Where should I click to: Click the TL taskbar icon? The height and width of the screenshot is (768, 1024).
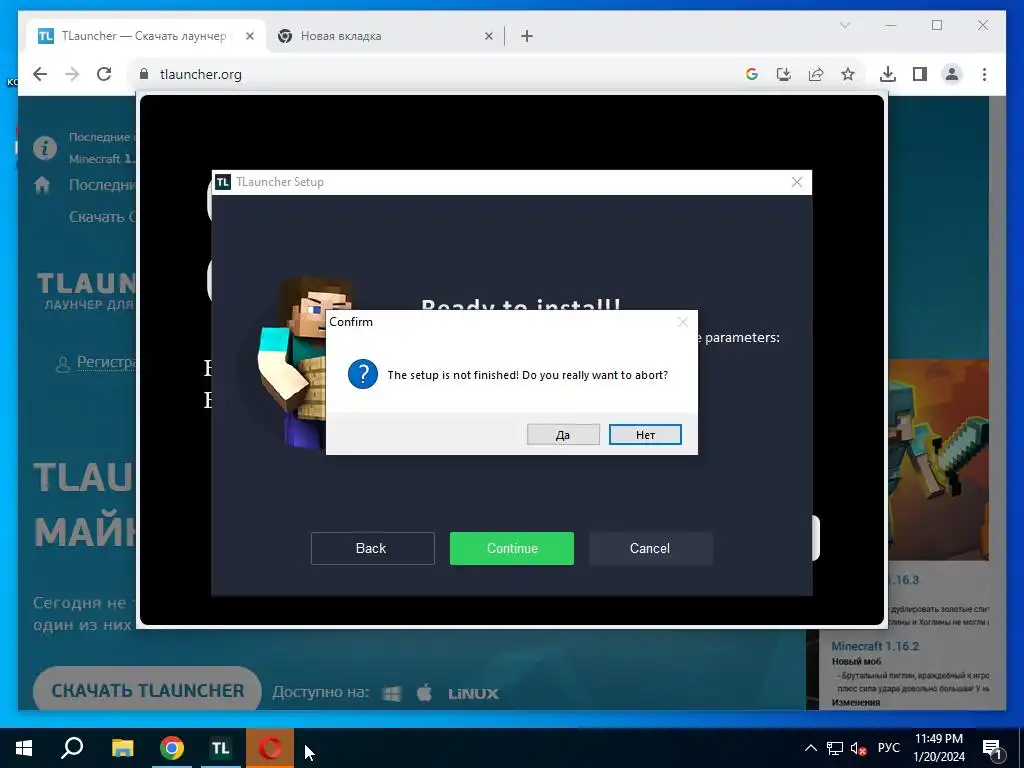[x=221, y=748]
